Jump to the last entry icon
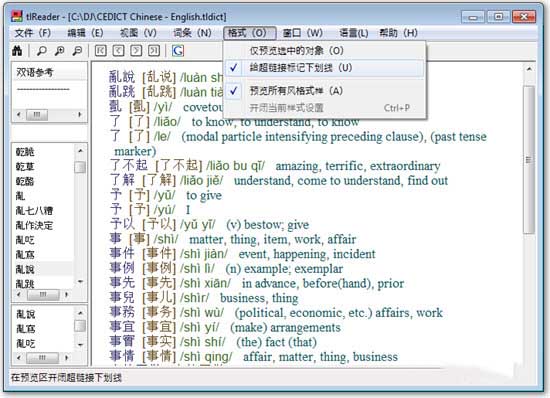Image resolution: width=550 pixels, height=398 pixels. 154,51
